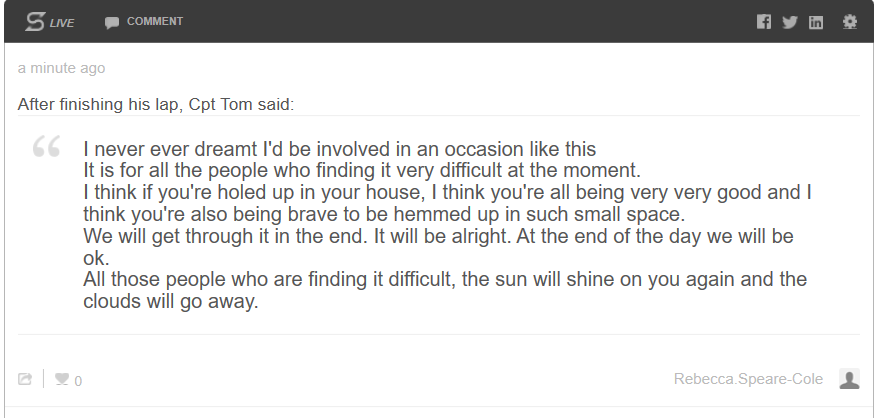Like the post with the heart icon
Viewport: 877px width, 418px height.
(62, 379)
